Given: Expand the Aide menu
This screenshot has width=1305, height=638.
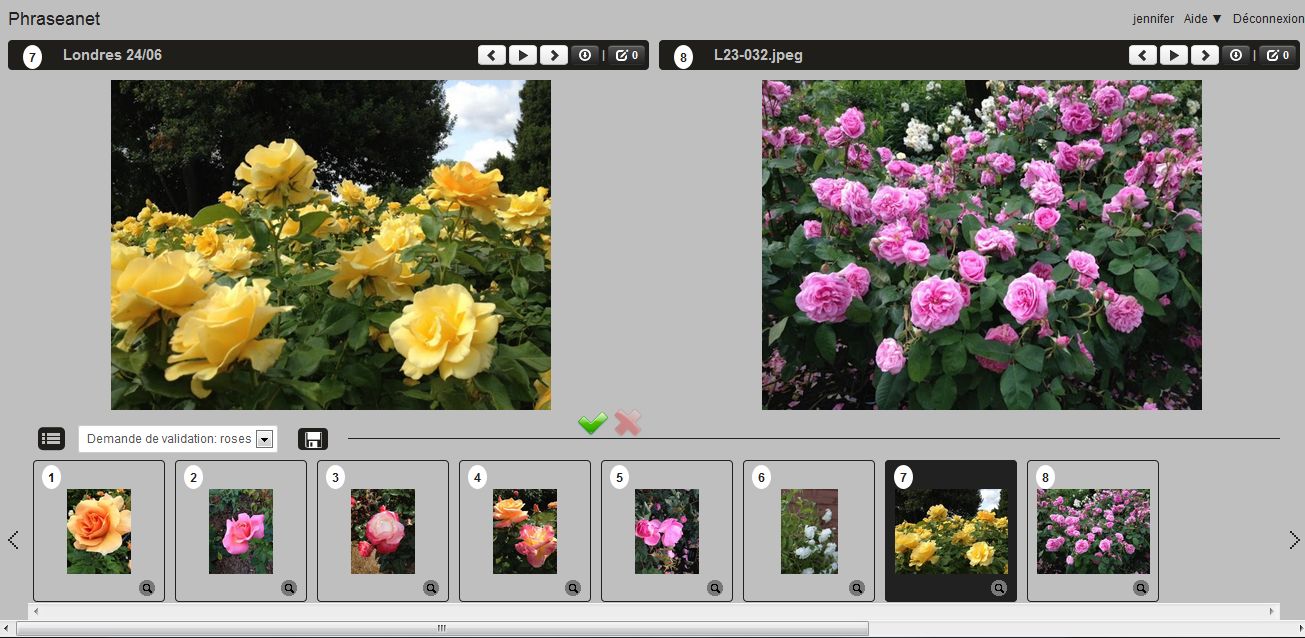Looking at the screenshot, I should pos(1202,19).
